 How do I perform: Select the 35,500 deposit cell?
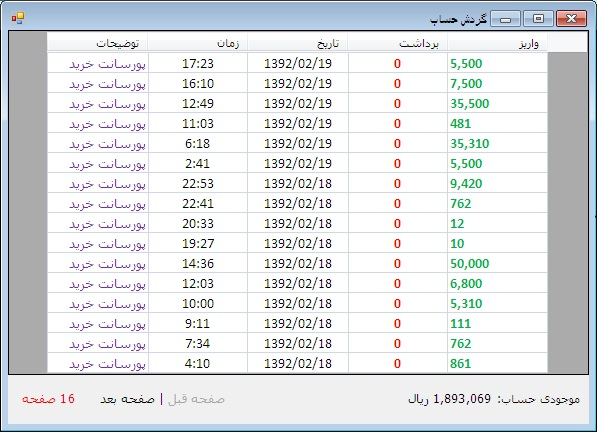[x=498, y=104]
